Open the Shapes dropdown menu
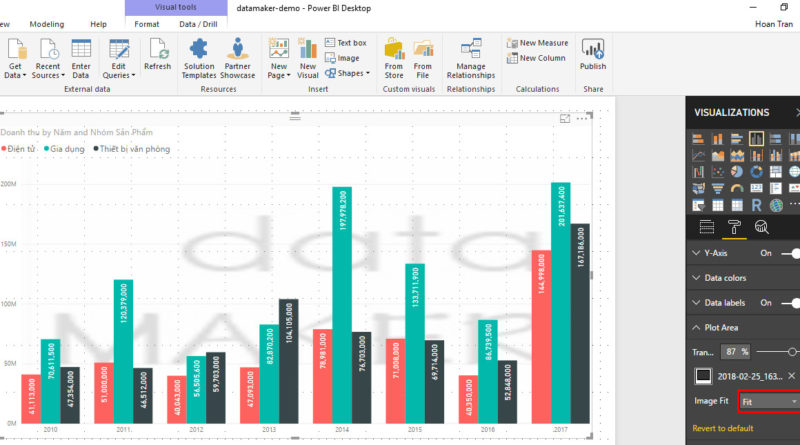This screenshot has height=445, width=800. pyautogui.click(x=346, y=73)
